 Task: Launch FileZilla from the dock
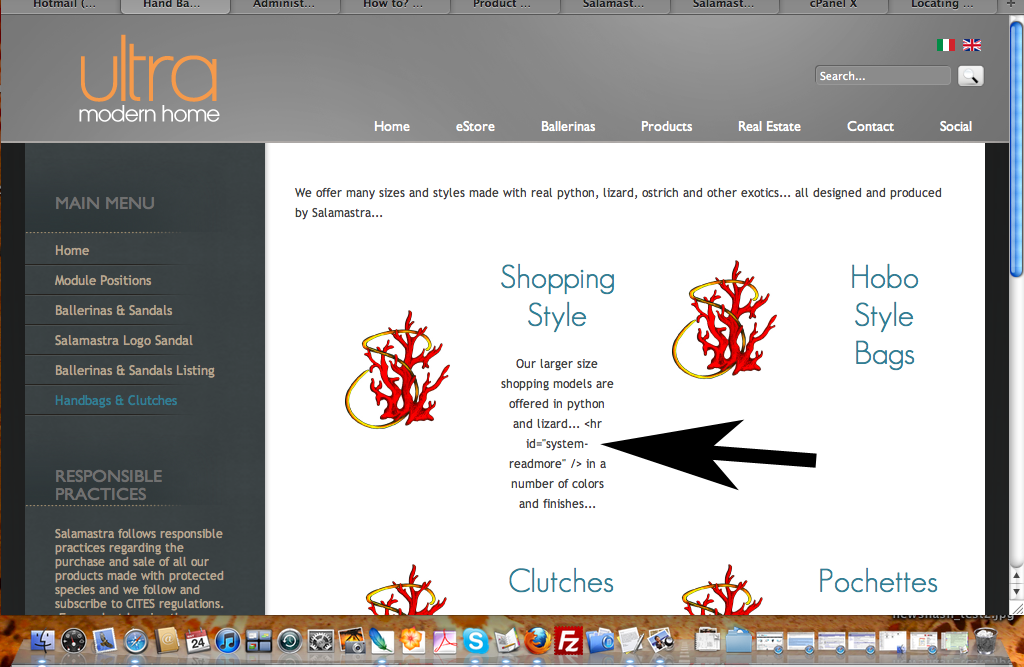click(x=569, y=641)
